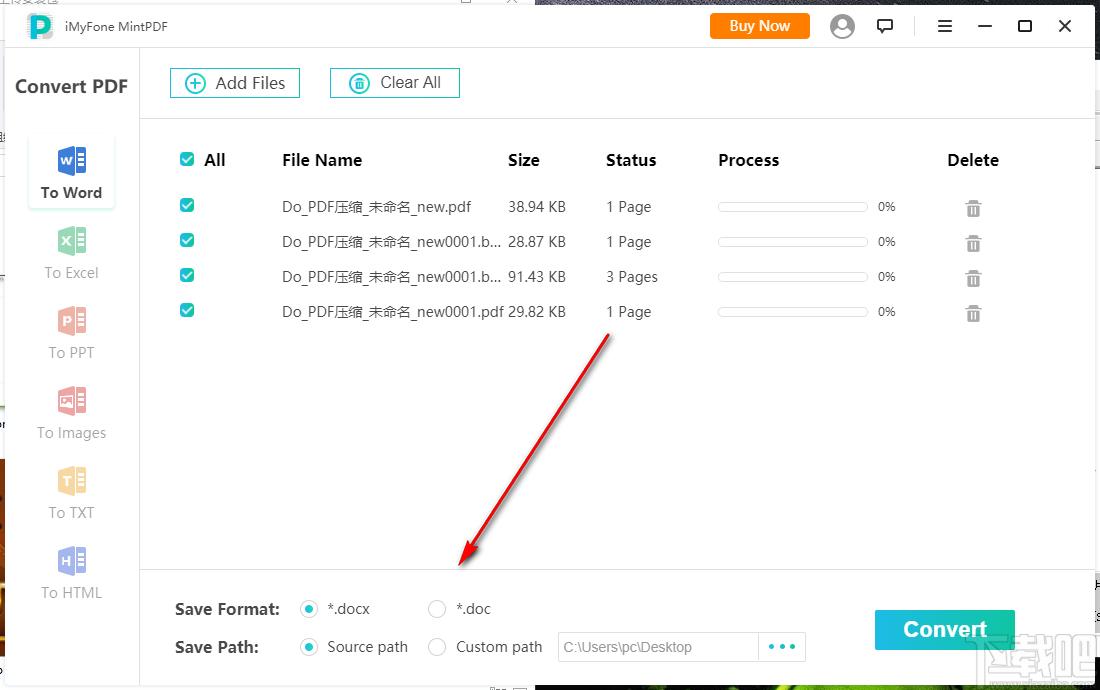Image resolution: width=1100 pixels, height=690 pixels.
Task: Open the hamburger menu in title bar
Action: coord(945,26)
